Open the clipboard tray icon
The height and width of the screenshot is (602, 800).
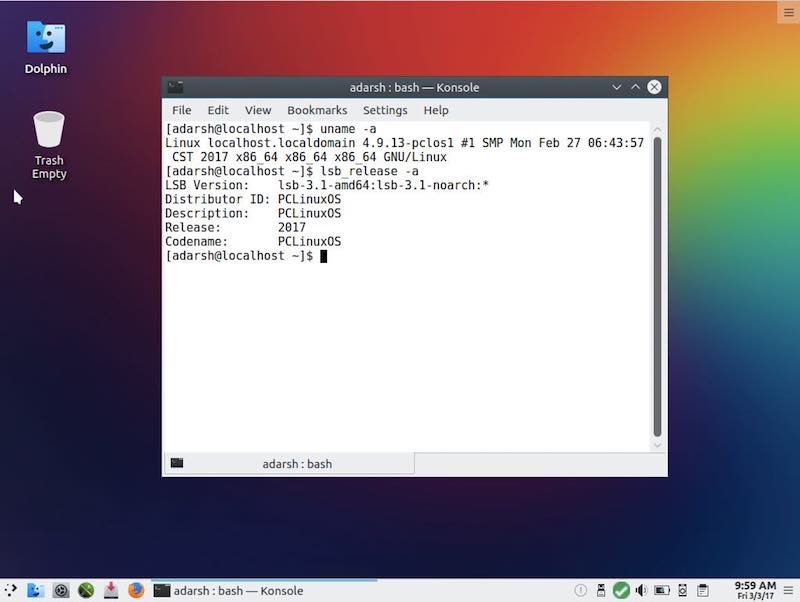coord(703,590)
